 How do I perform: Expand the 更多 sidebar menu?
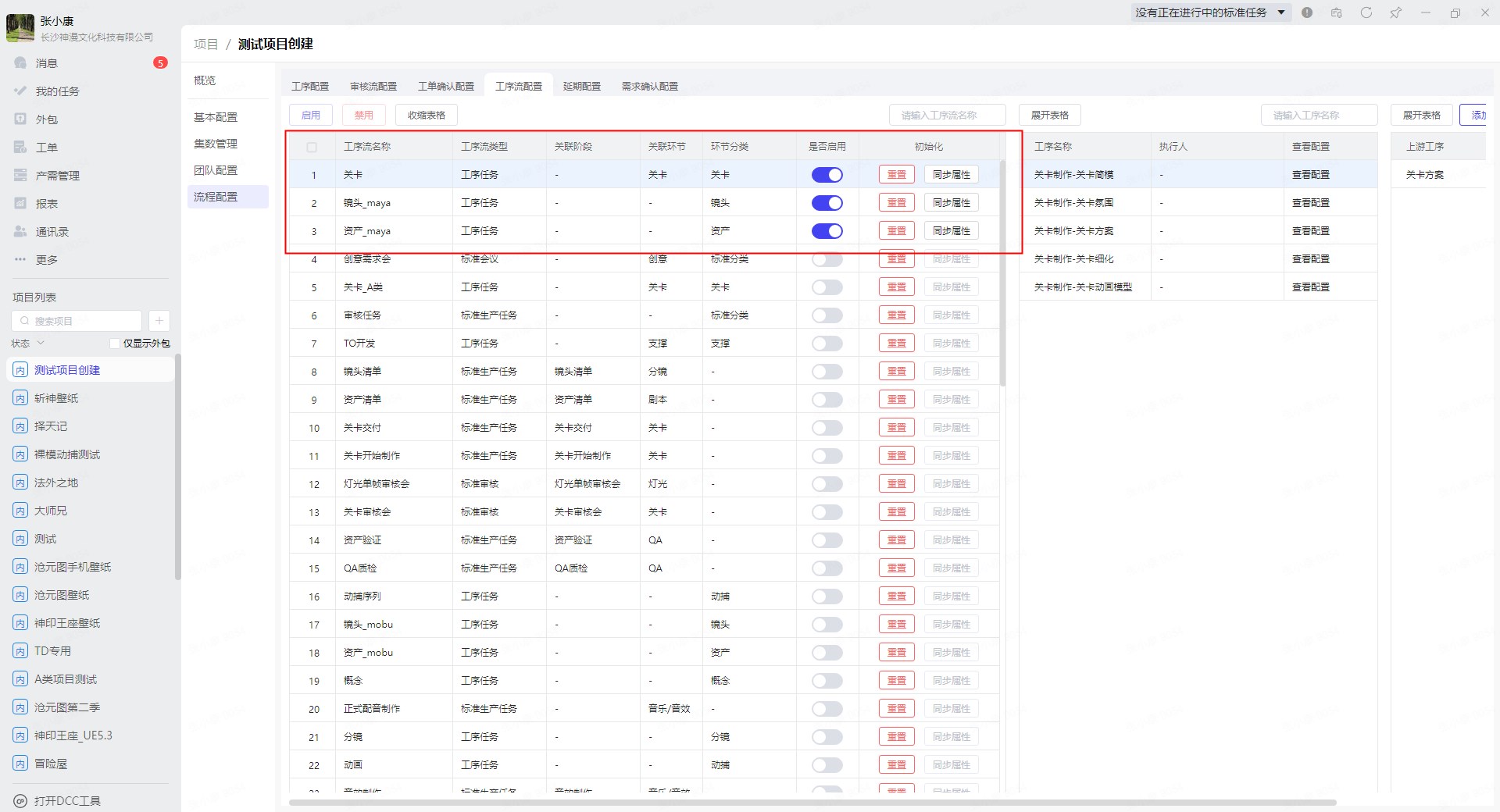click(21, 260)
